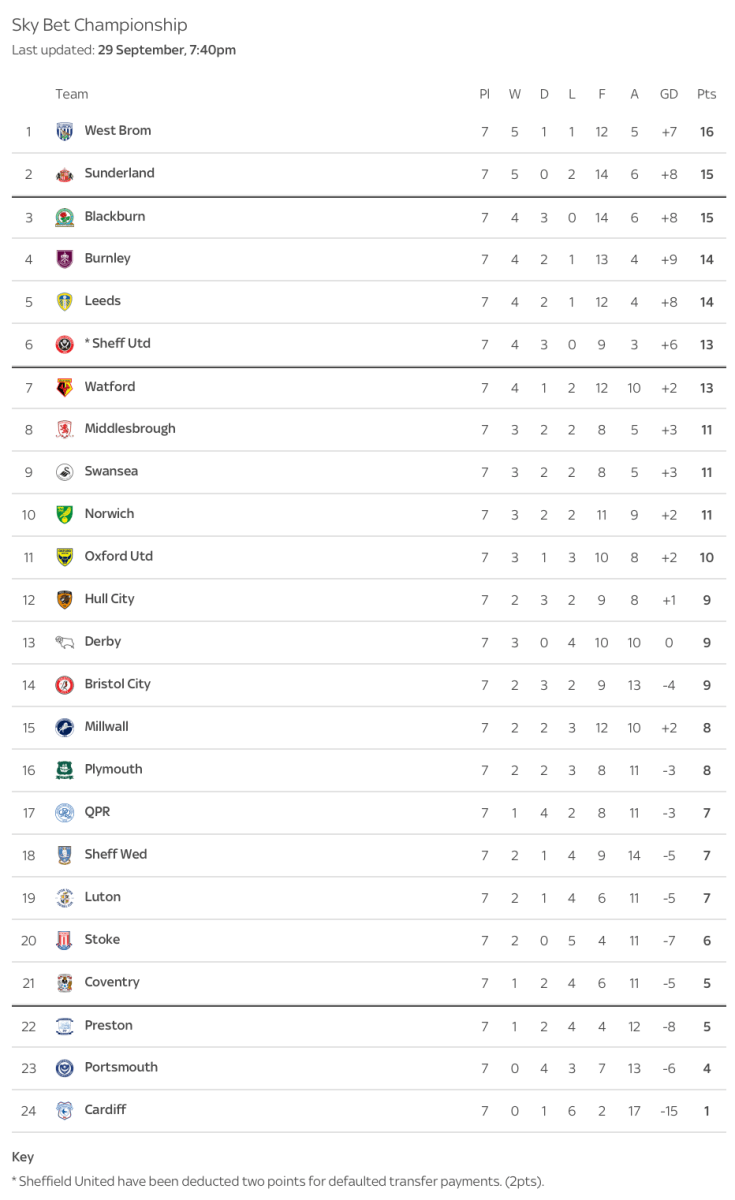The width and height of the screenshot is (735, 1200).
Task: Open the Leeds team page link
Action: tap(102, 301)
